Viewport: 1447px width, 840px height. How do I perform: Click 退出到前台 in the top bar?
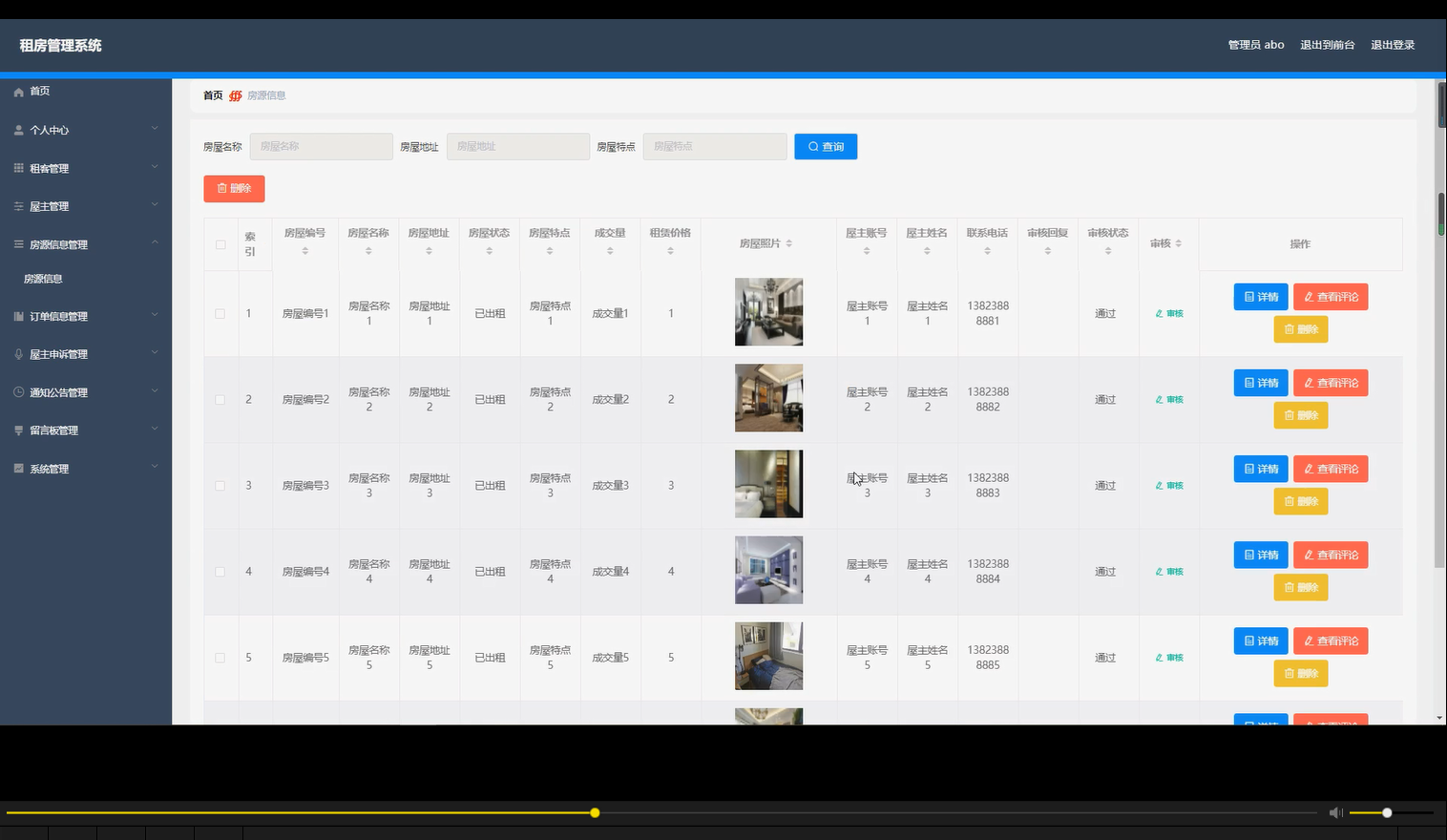[1327, 45]
